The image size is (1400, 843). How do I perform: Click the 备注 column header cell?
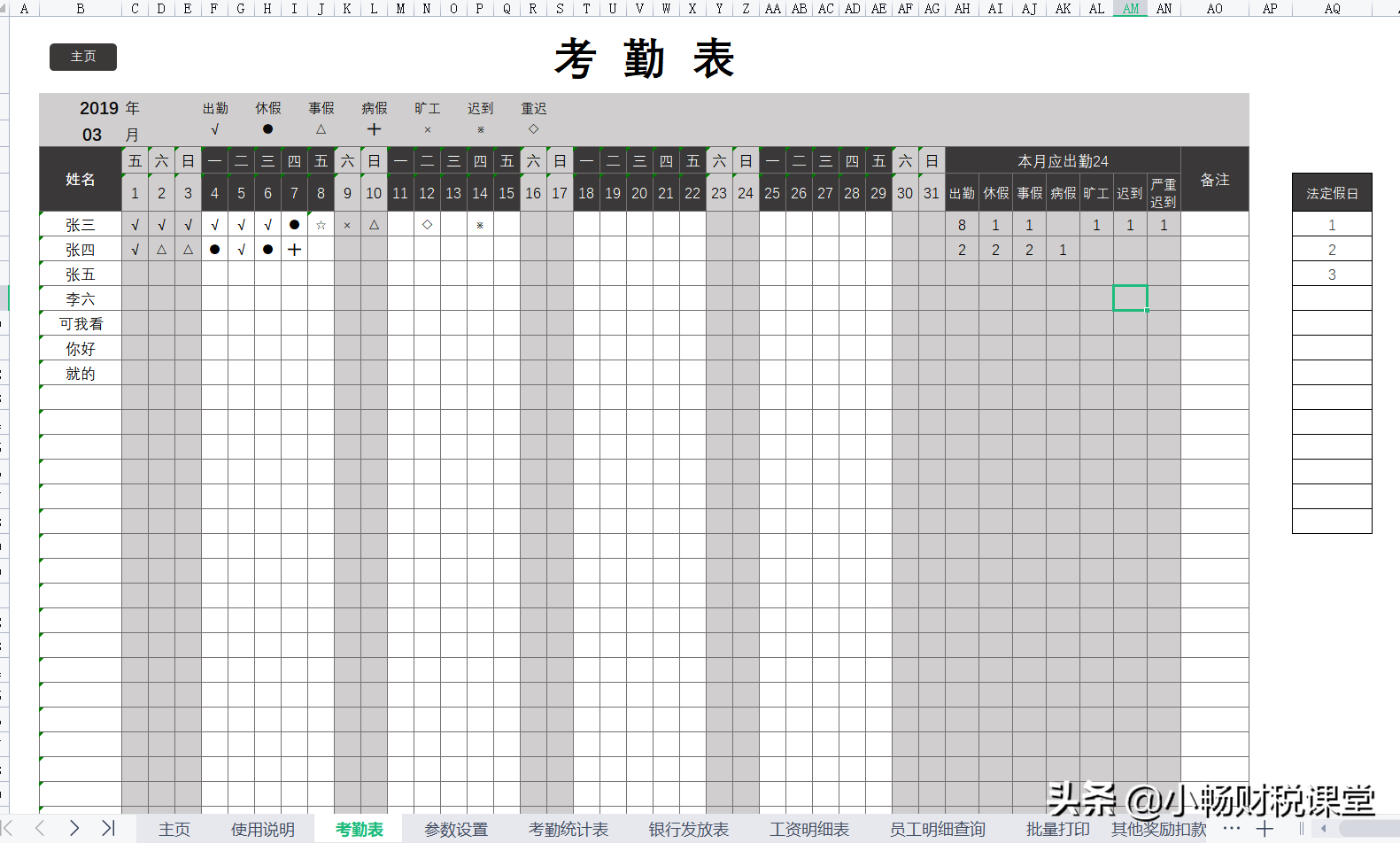click(1214, 180)
